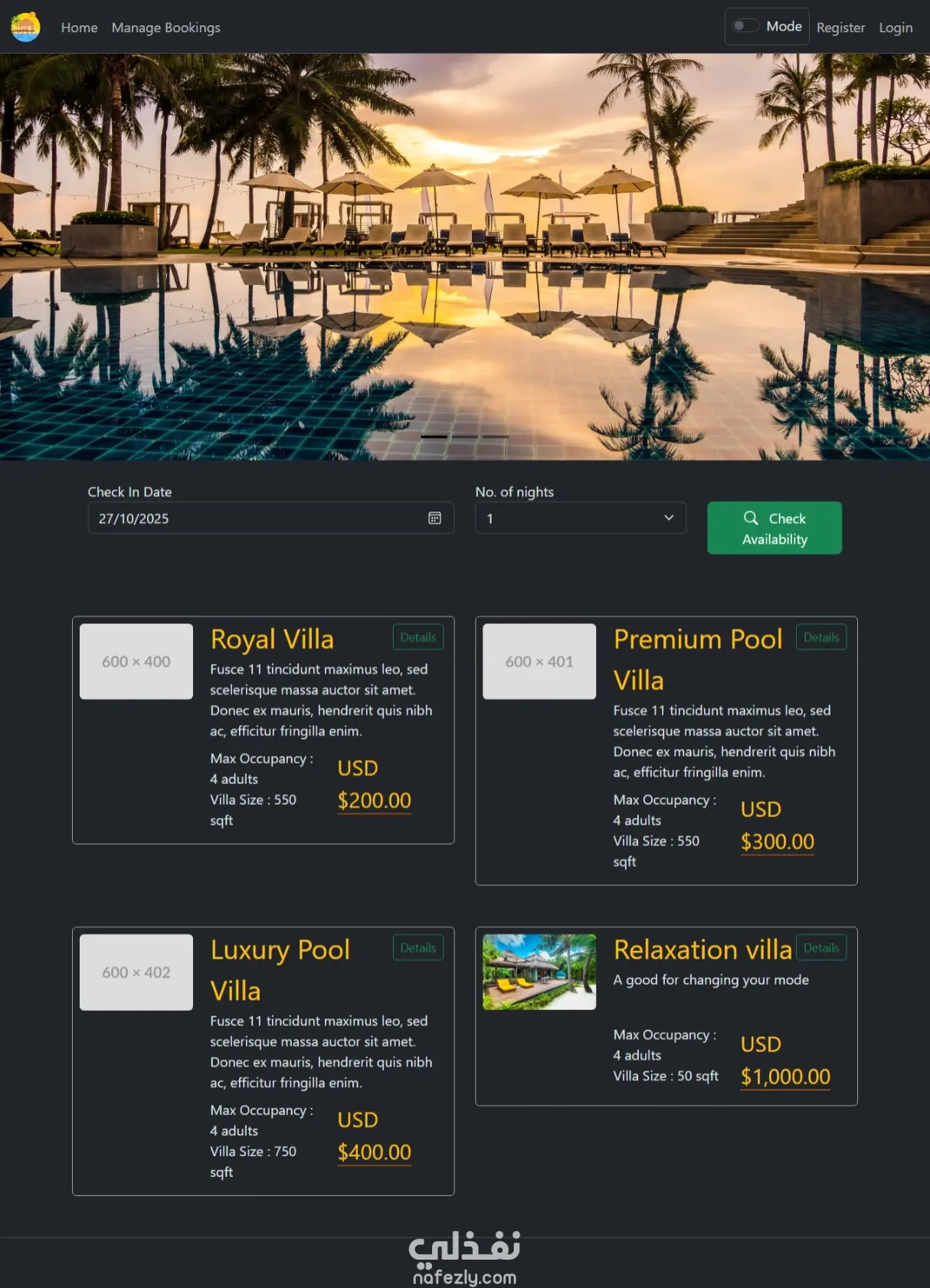The image size is (930, 1288).
Task: Click the Luxury Pool Villa placeholder image
Action: (x=136, y=973)
